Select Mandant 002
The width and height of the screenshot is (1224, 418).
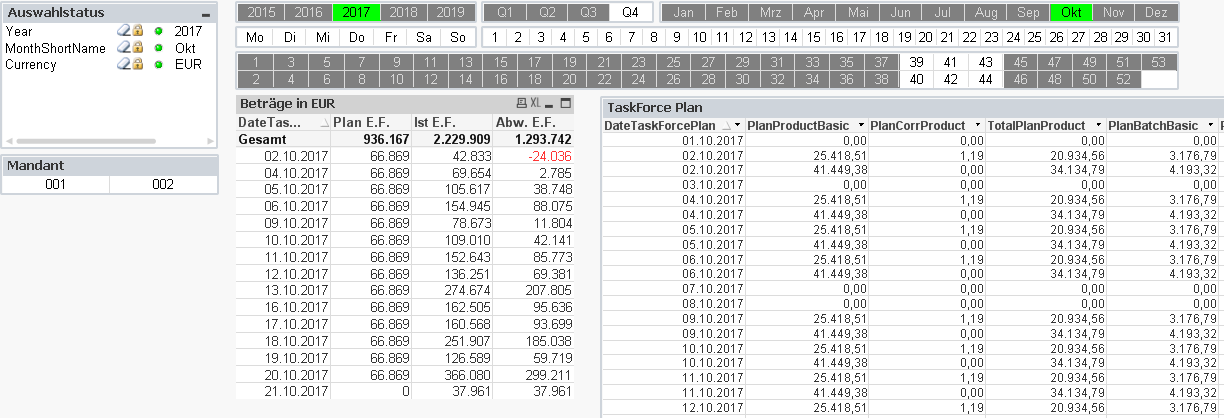(163, 184)
